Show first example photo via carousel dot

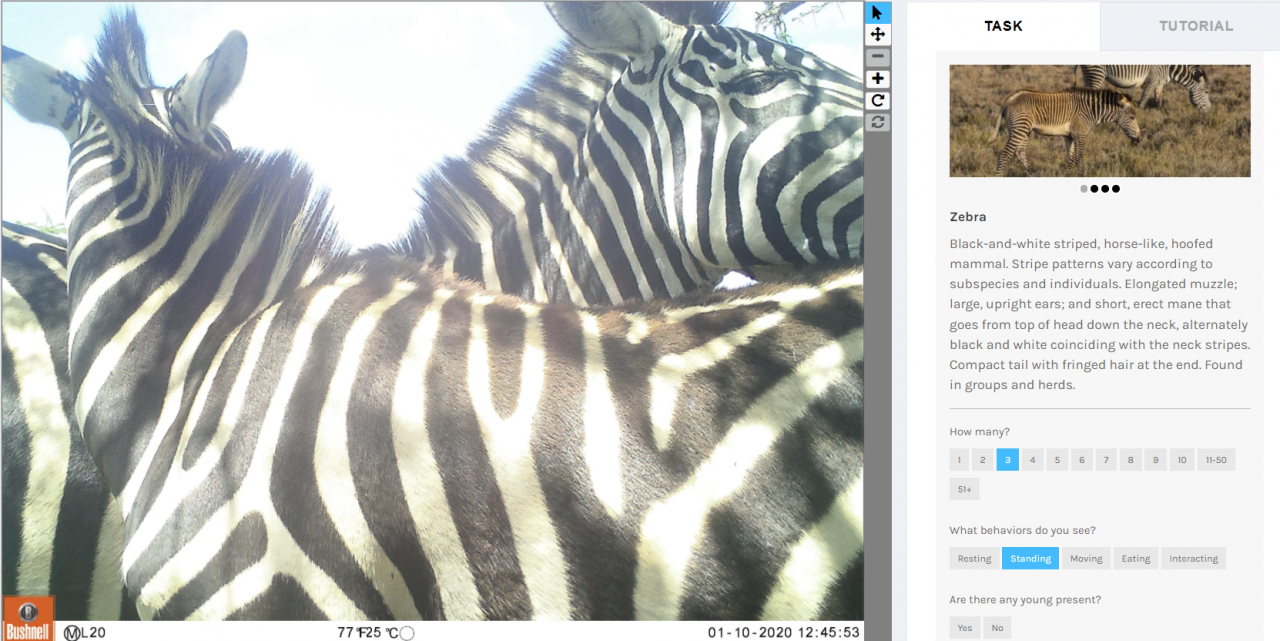pos(1084,188)
